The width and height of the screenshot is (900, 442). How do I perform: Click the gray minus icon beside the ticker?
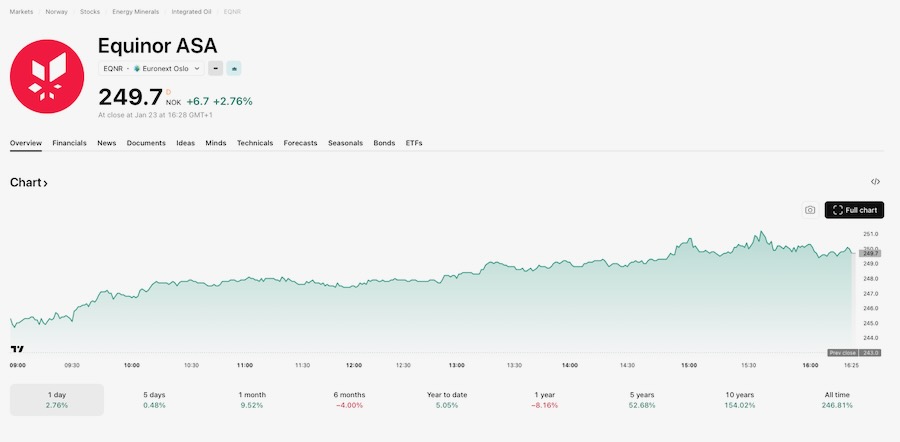(x=216, y=69)
